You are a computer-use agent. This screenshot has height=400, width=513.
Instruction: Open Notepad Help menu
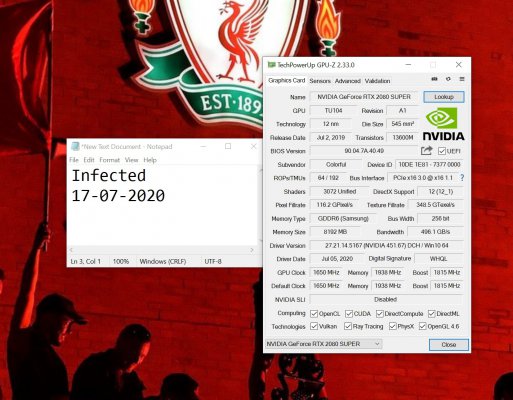pos(150,160)
